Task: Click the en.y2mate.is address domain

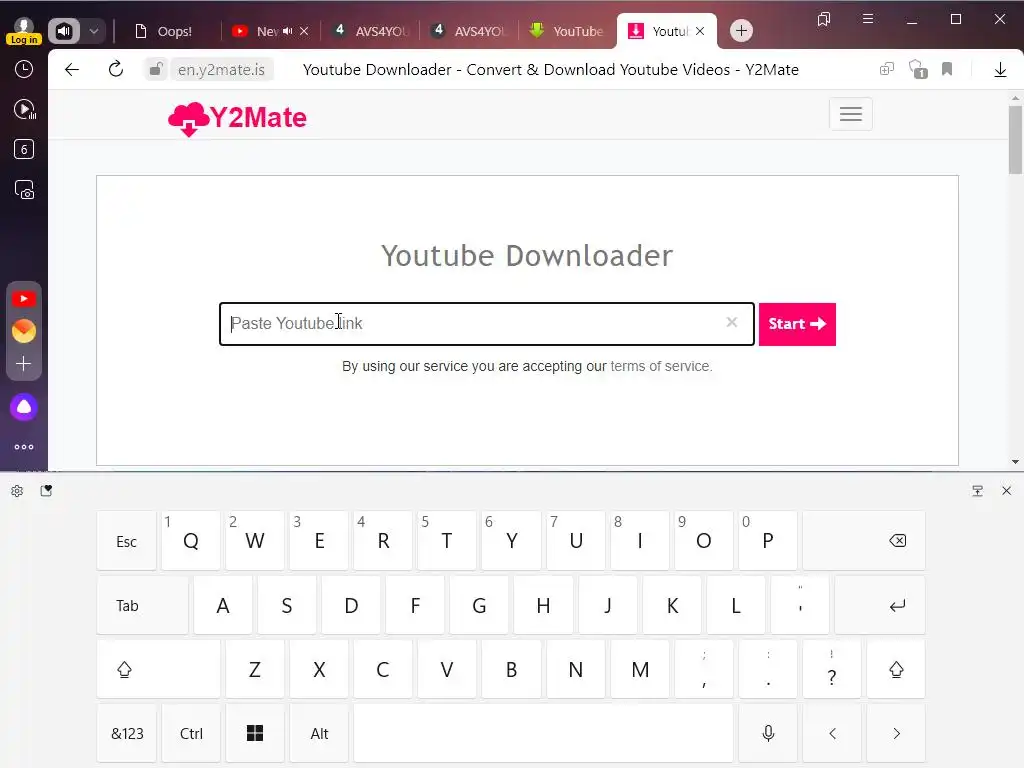Action: pos(221,70)
